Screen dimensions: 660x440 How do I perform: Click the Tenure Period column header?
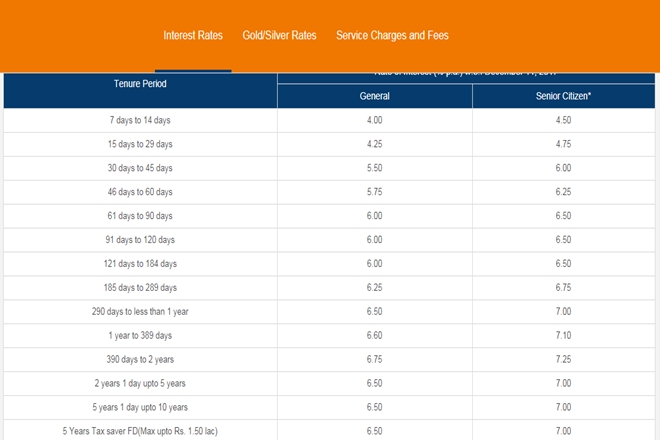coord(140,84)
